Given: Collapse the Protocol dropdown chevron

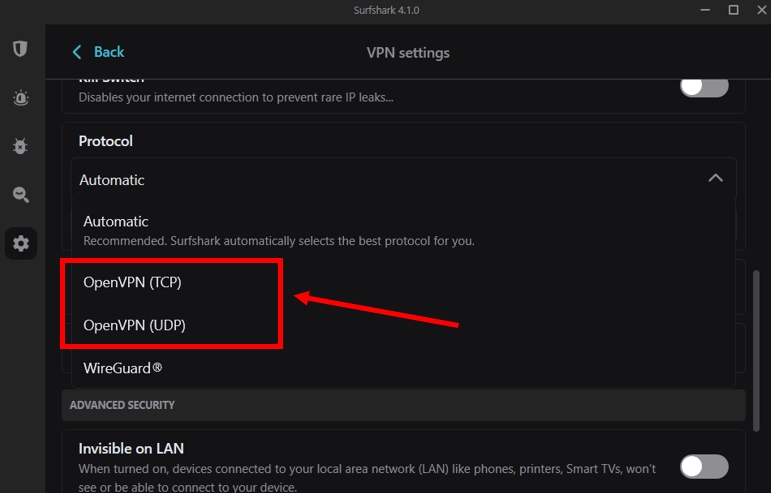Looking at the screenshot, I should coord(715,178).
